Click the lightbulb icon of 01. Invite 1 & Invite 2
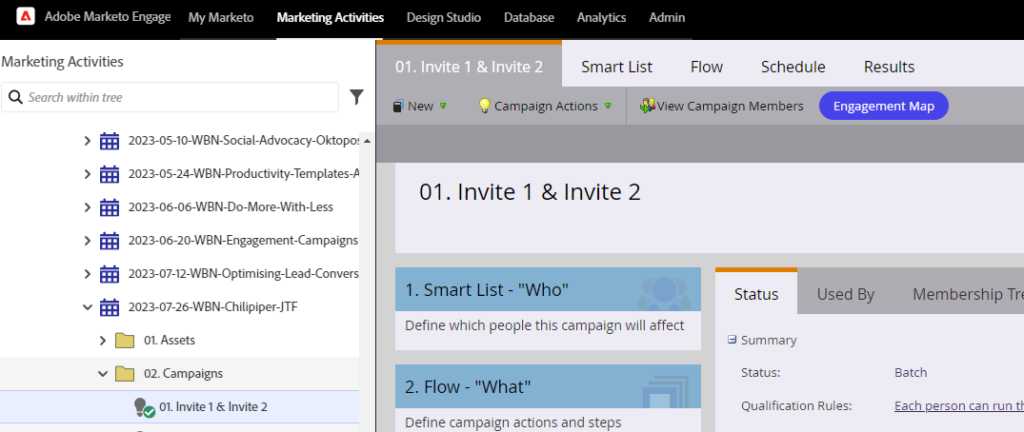The width and height of the screenshot is (1024, 432). coord(143,407)
